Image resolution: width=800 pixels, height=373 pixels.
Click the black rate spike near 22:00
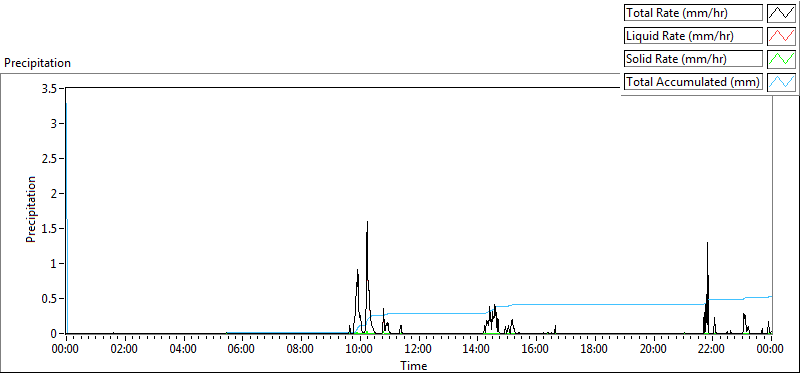[708, 243]
